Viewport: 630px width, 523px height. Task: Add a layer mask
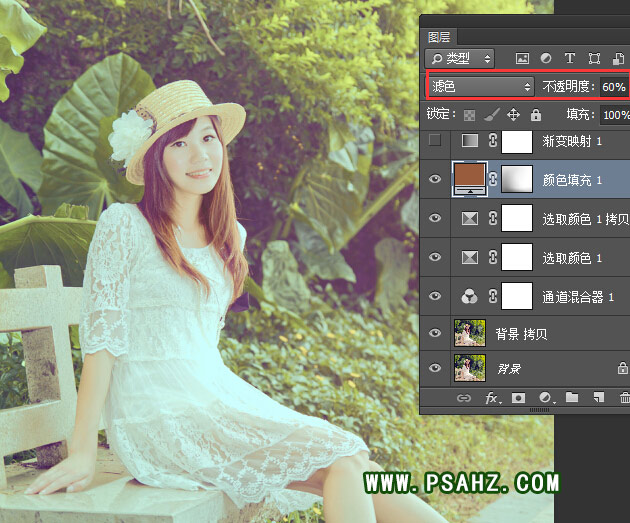click(518, 398)
